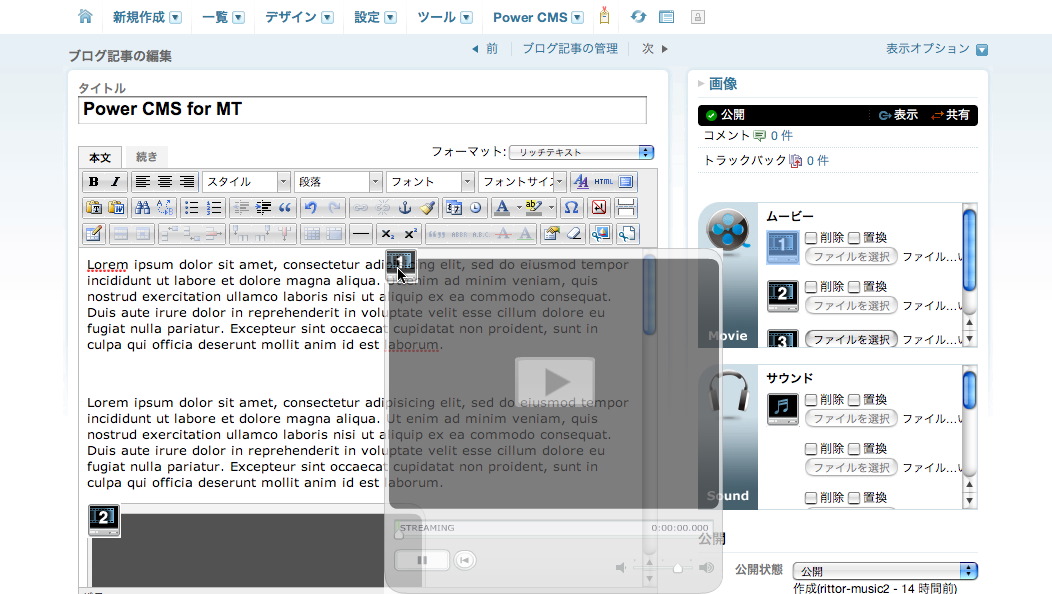Go to ブログ記事の管理 link
The image size is (1052, 594).
[x=570, y=48]
